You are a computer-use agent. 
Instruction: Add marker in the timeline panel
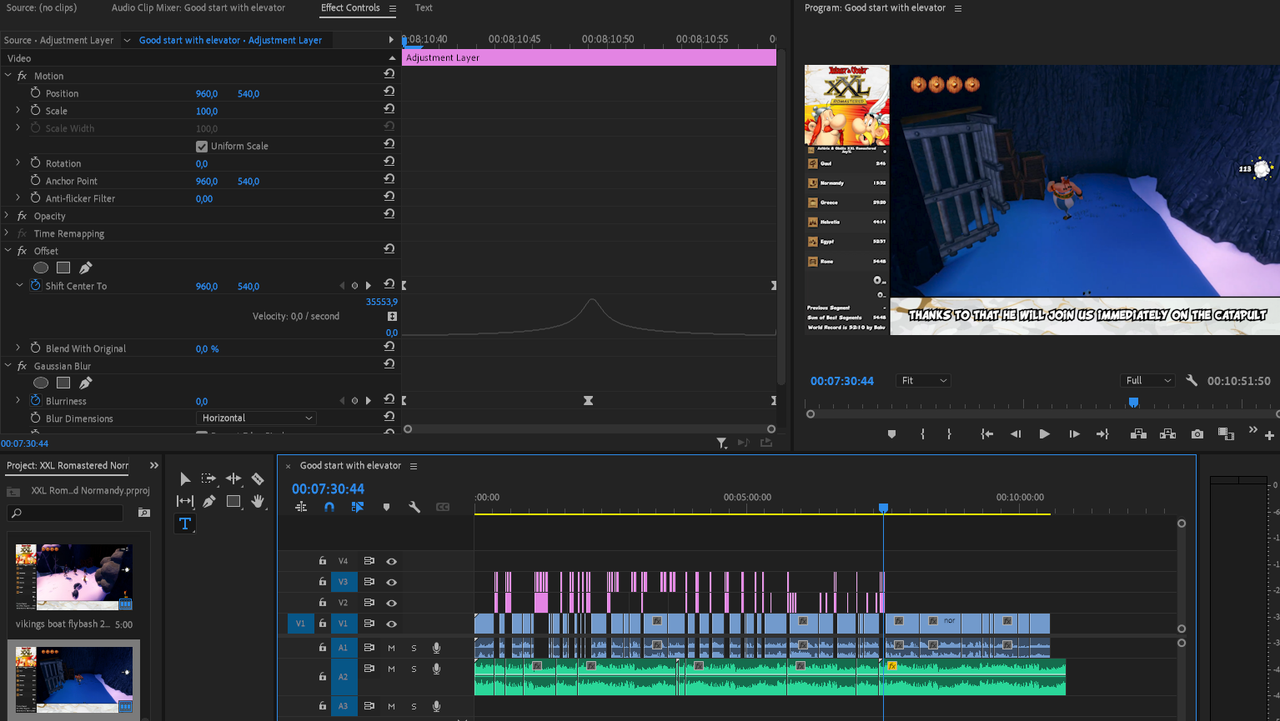[386, 507]
